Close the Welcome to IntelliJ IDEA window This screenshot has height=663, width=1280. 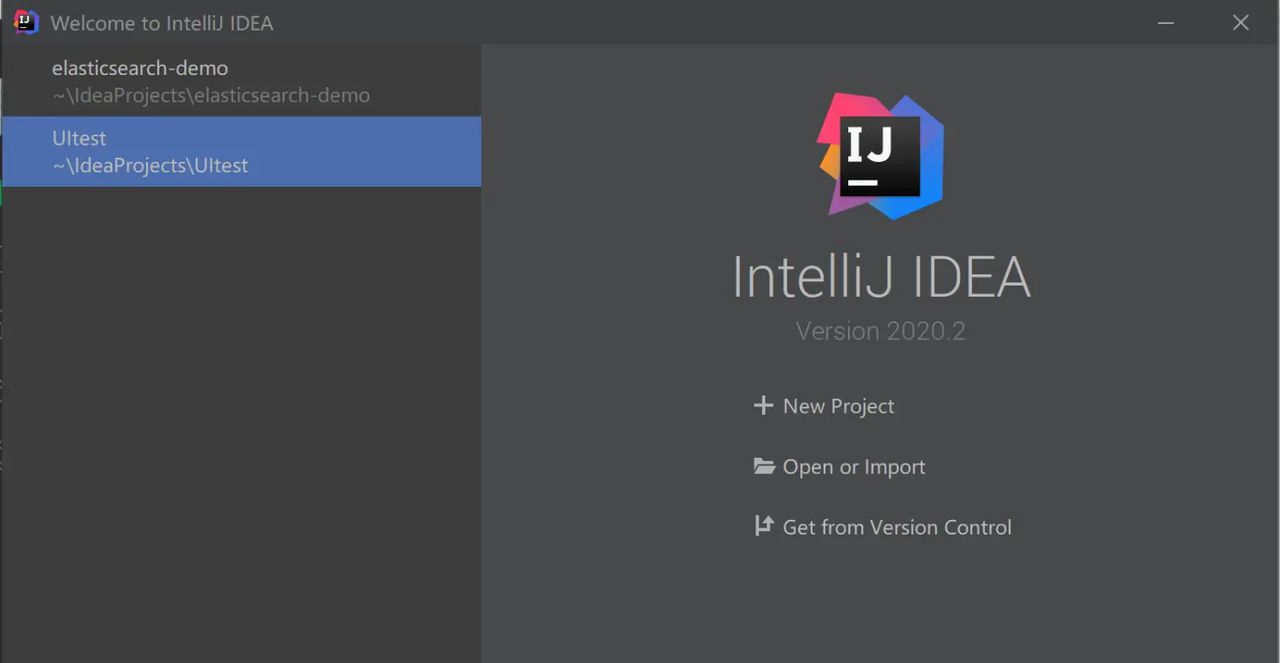pyautogui.click(x=1241, y=22)
